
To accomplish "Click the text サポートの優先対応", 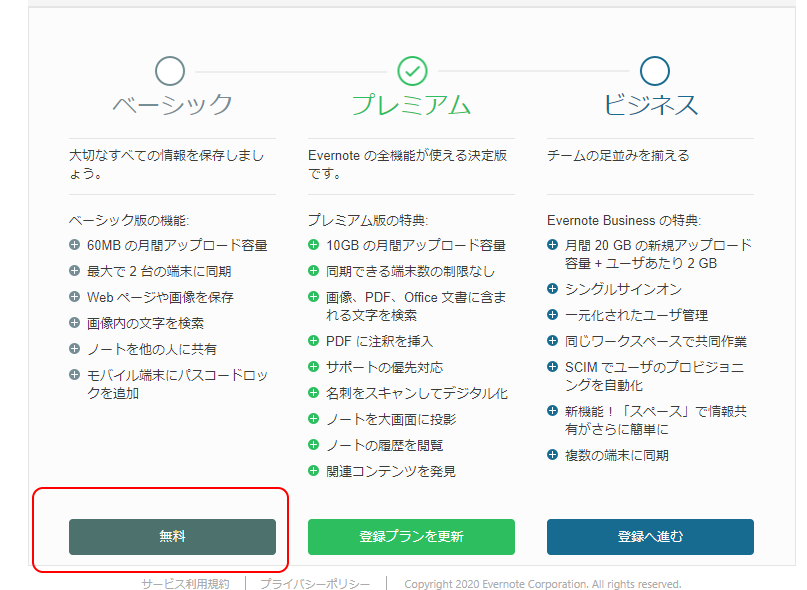I will coord(384,367).
